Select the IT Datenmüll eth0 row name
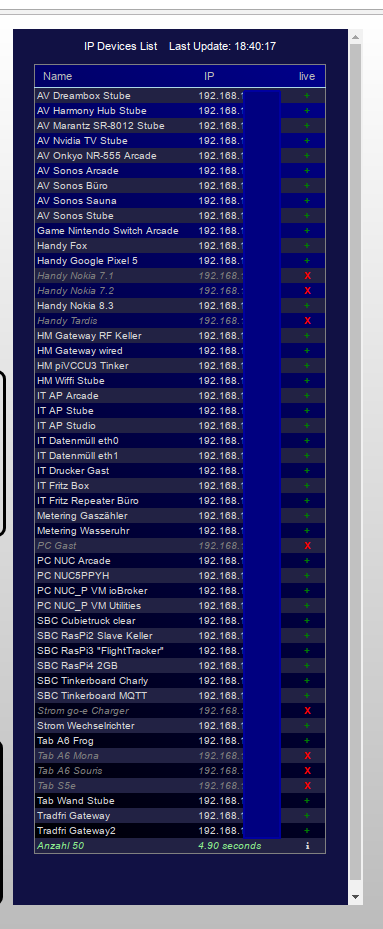383x929 pixels. pos(78,441)
